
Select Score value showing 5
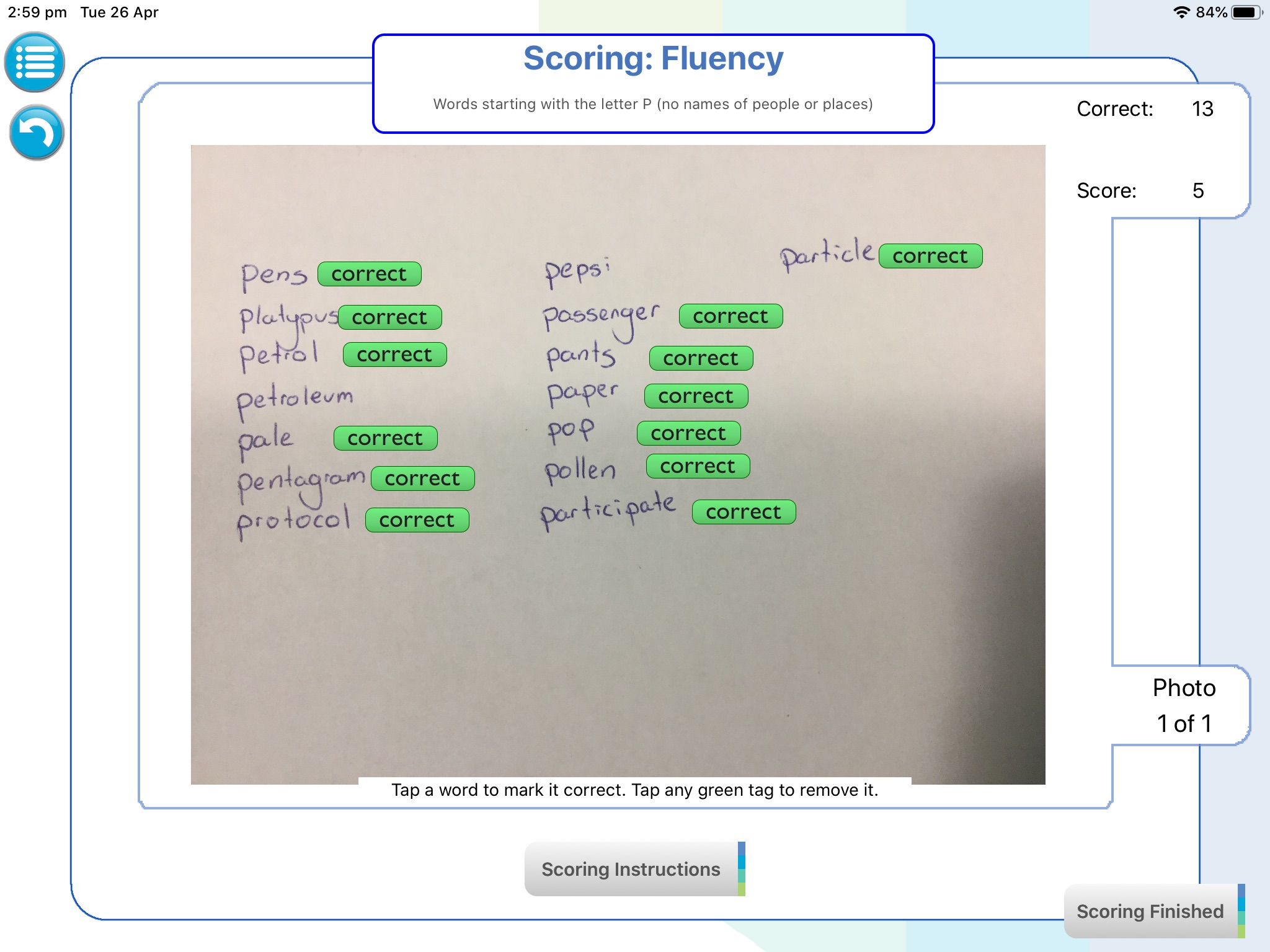coord(1198,190)
